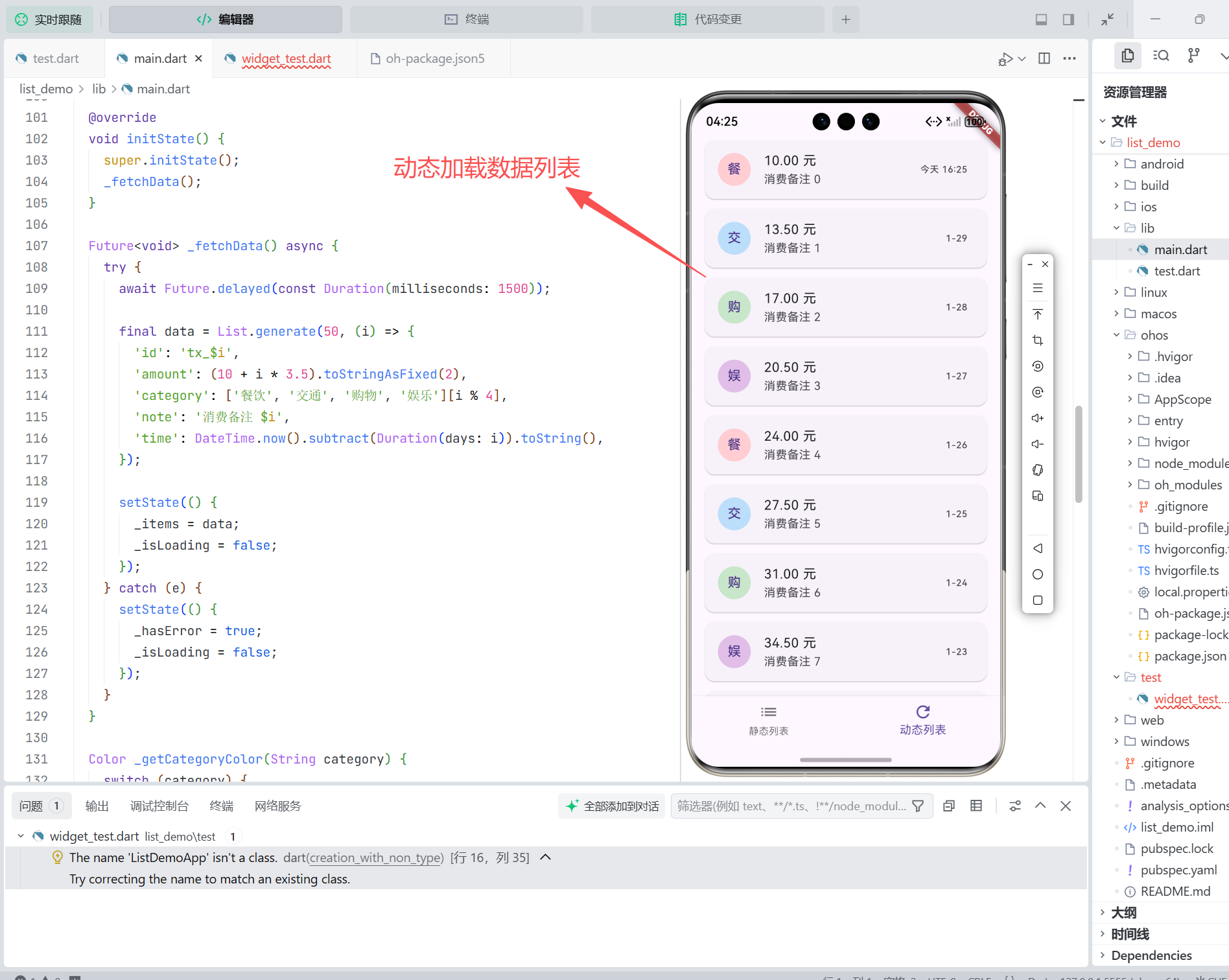Open the oh-package.json5 editor tab
This screenshot has width=1229, height=980.
(428, 58)
